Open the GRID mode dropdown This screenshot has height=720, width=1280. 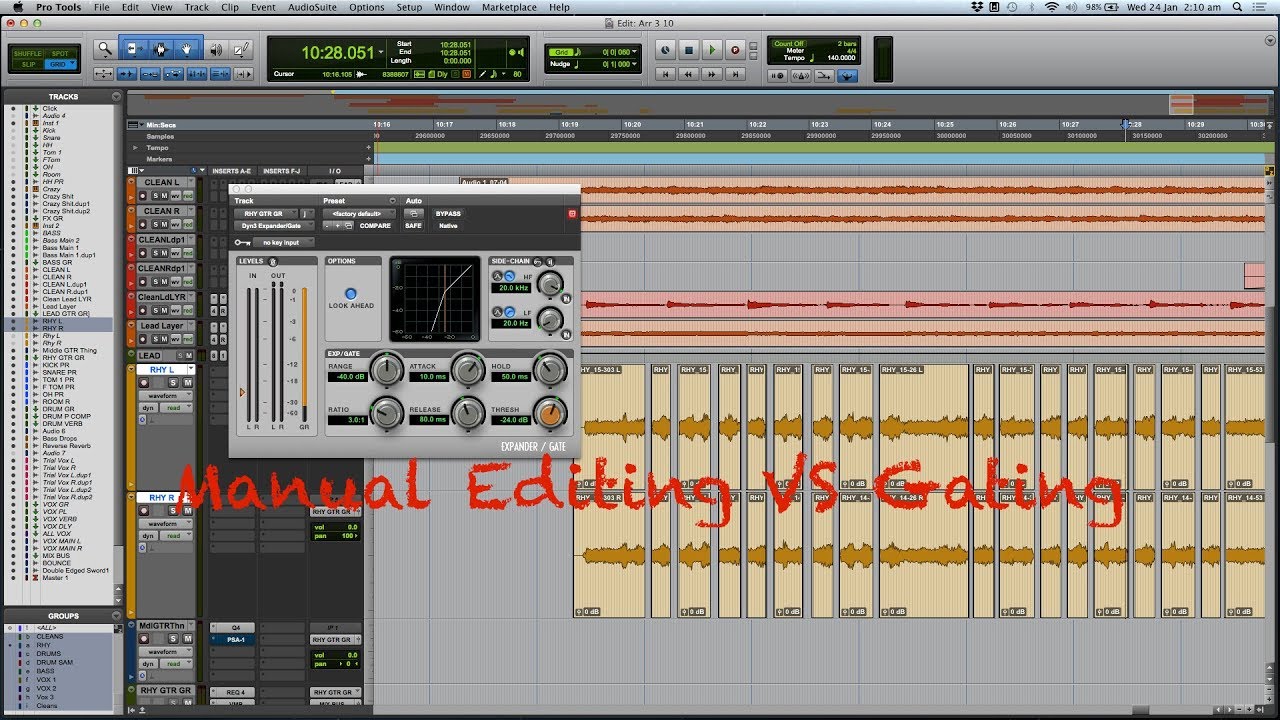[60, 64]
